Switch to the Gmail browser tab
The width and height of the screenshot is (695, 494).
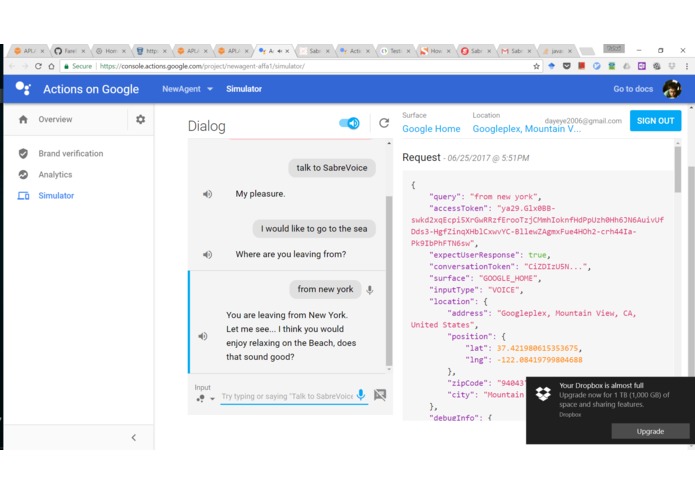click(x=516, y=51)
